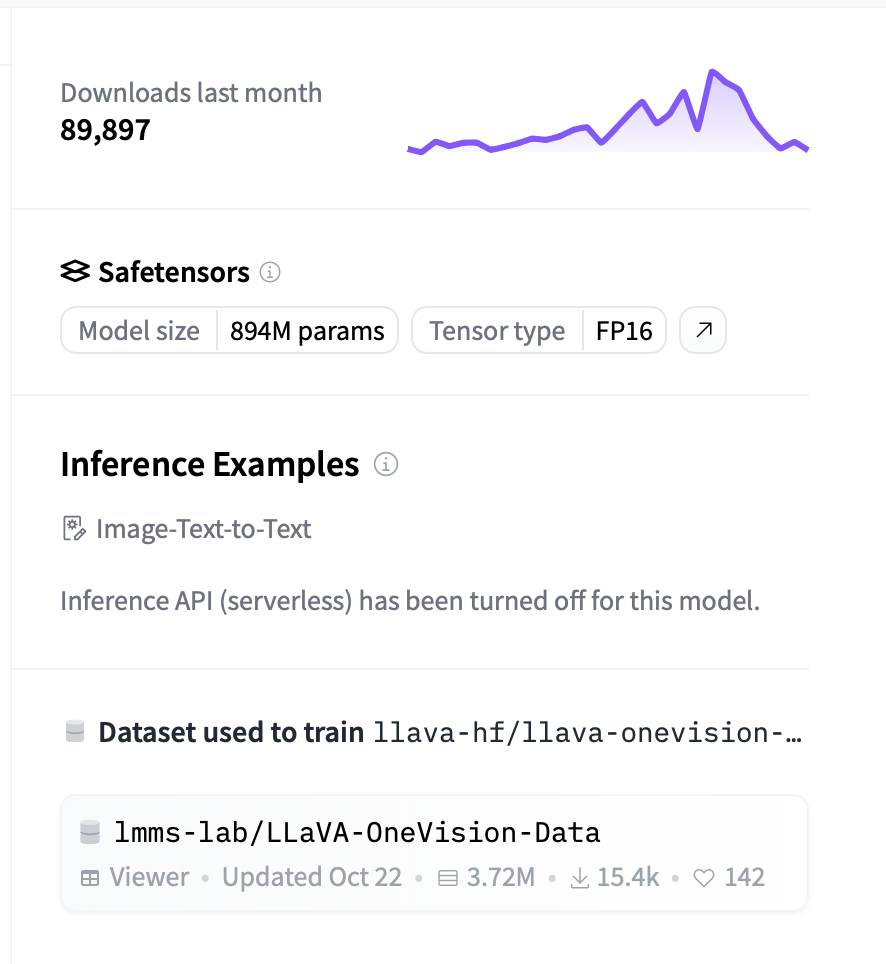The height and width of the screenshot is (964, 886).
Task: Click the info icon beside Safetensors
Action: click(270, 271)
